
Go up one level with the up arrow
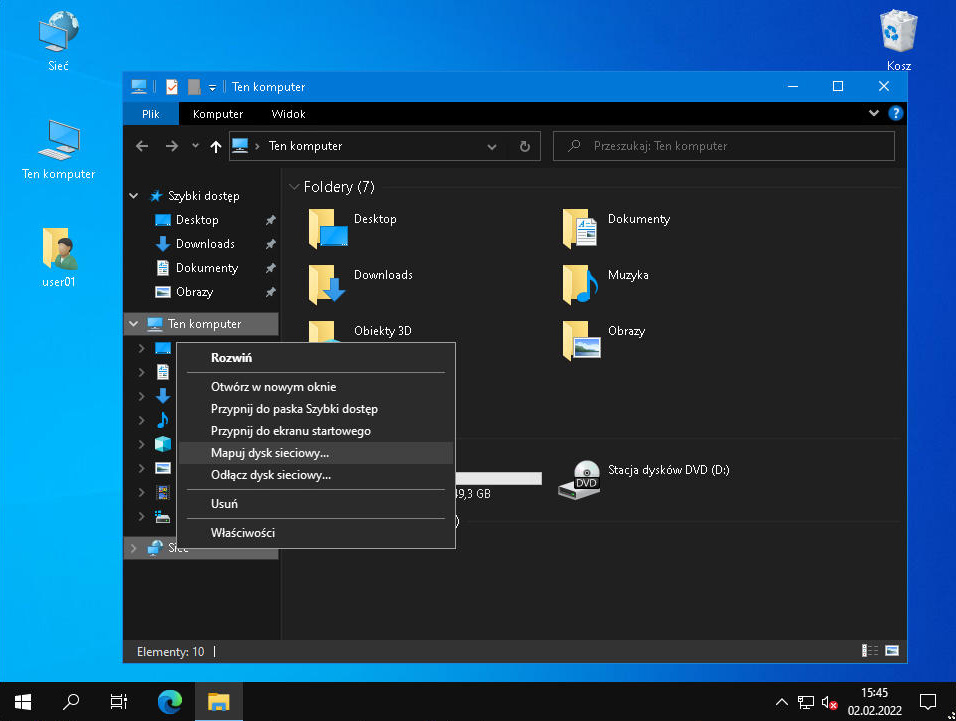click(x=216, y=146)
